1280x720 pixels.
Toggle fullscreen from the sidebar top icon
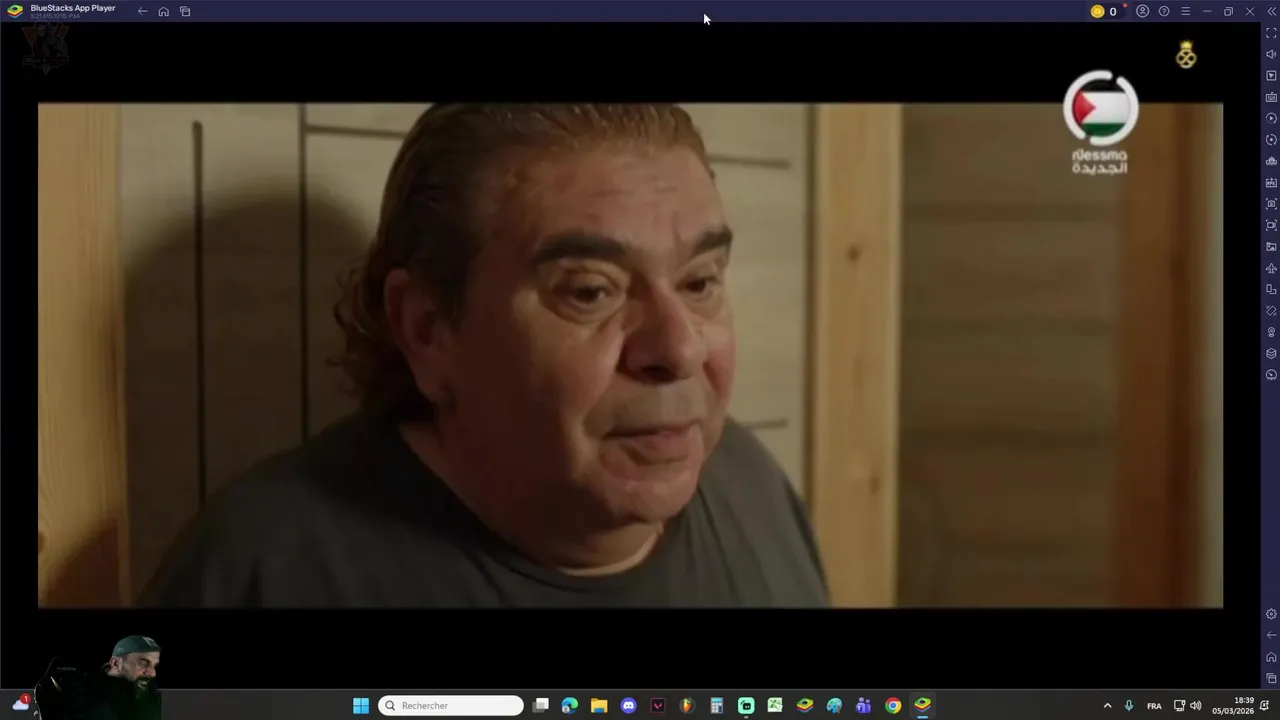point(1271,33)
